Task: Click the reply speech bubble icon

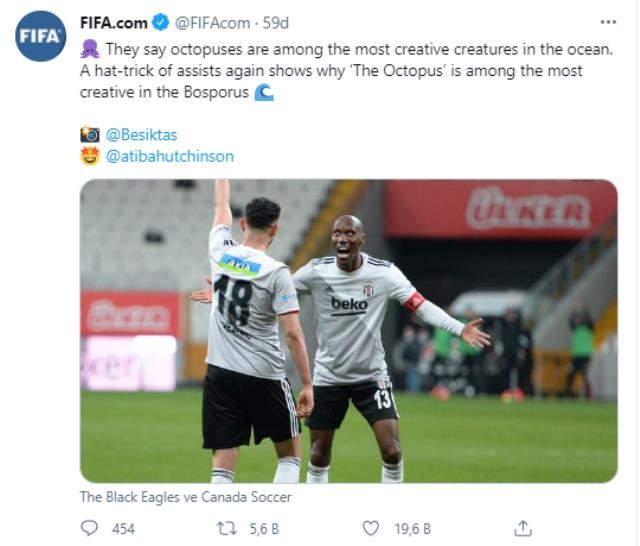Action: [x=90, y=527]
